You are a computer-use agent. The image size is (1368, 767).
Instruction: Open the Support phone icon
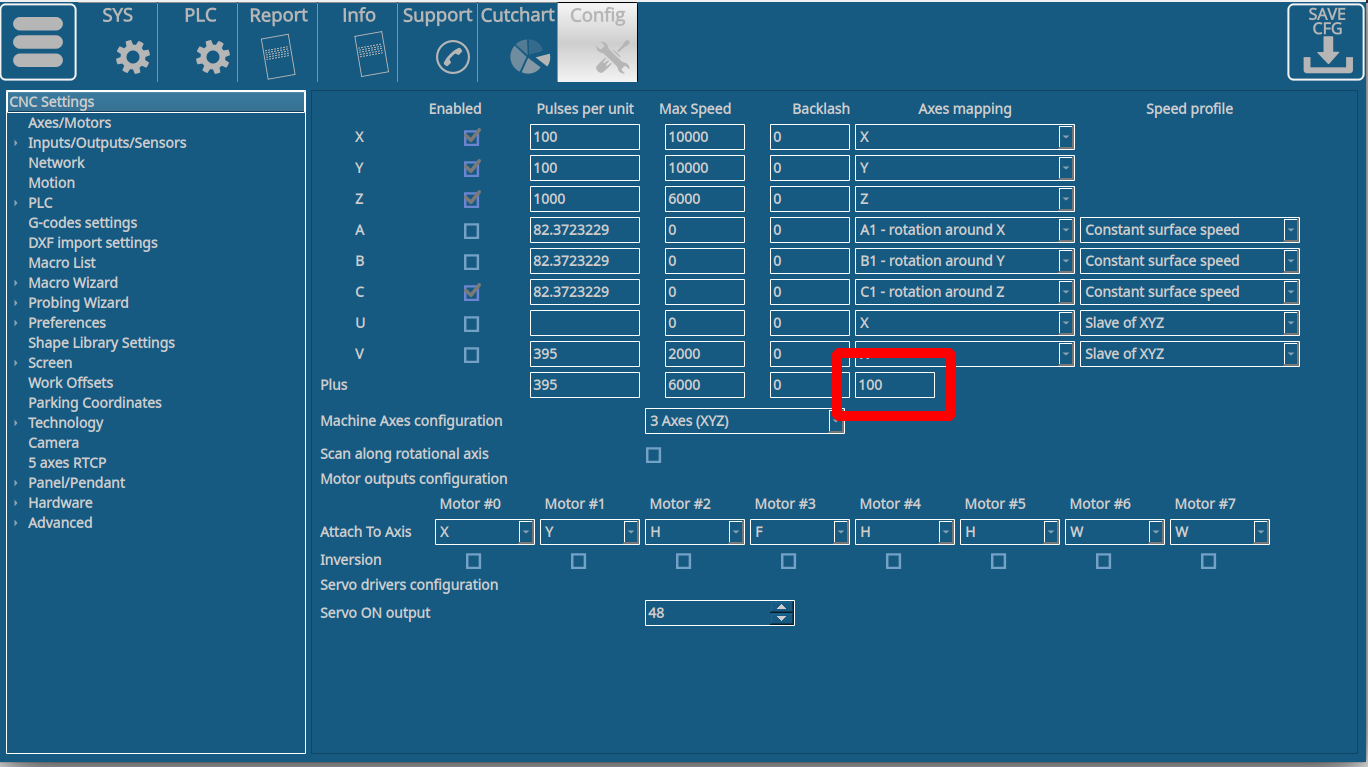click(x=453, y=57)
